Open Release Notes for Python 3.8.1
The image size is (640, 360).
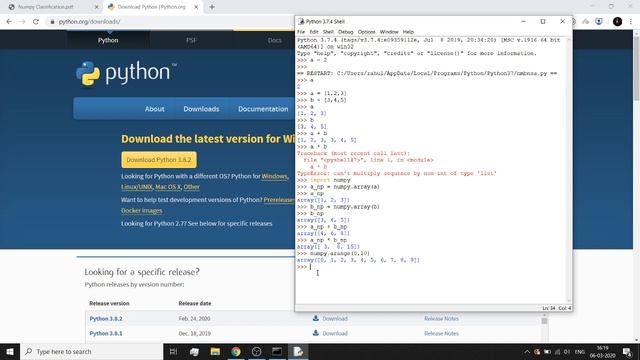tap(441, 333)
